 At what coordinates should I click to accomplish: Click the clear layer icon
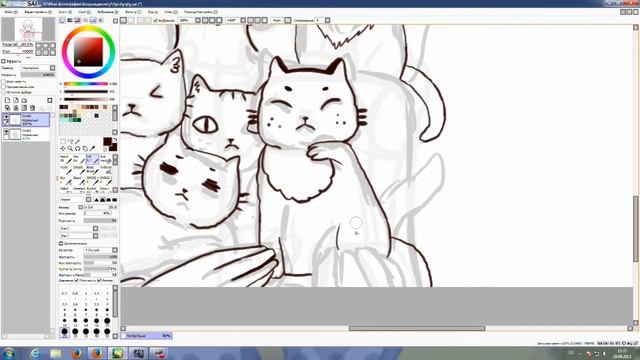point(24,108)
